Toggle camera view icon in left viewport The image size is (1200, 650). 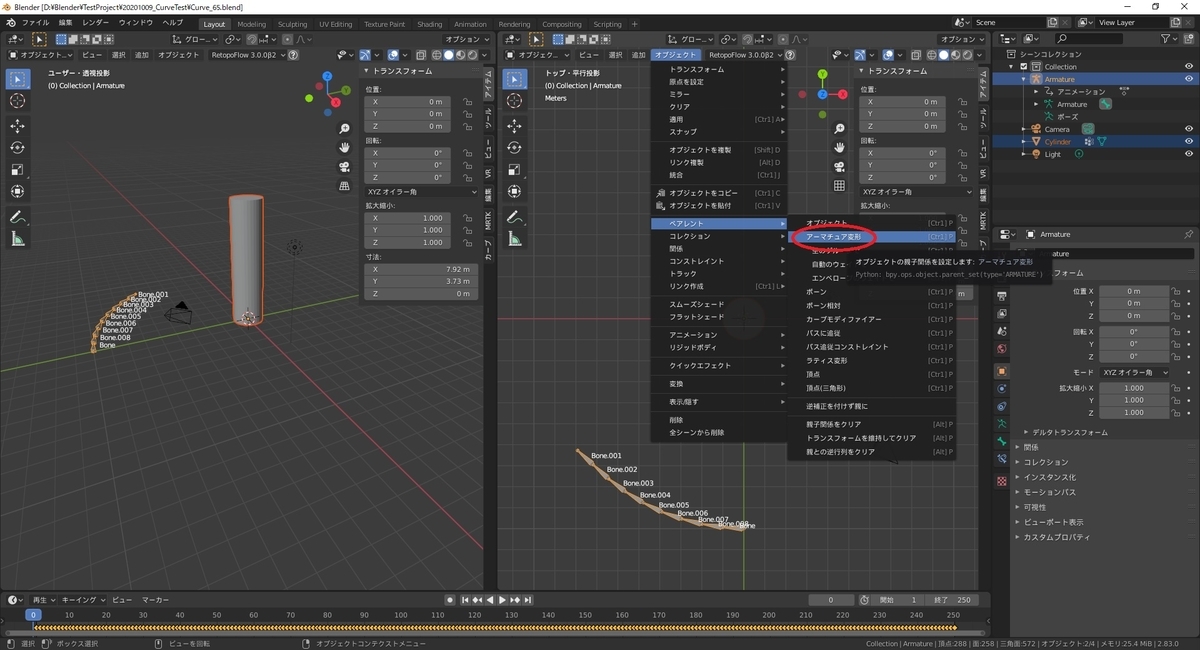point(344,167)
